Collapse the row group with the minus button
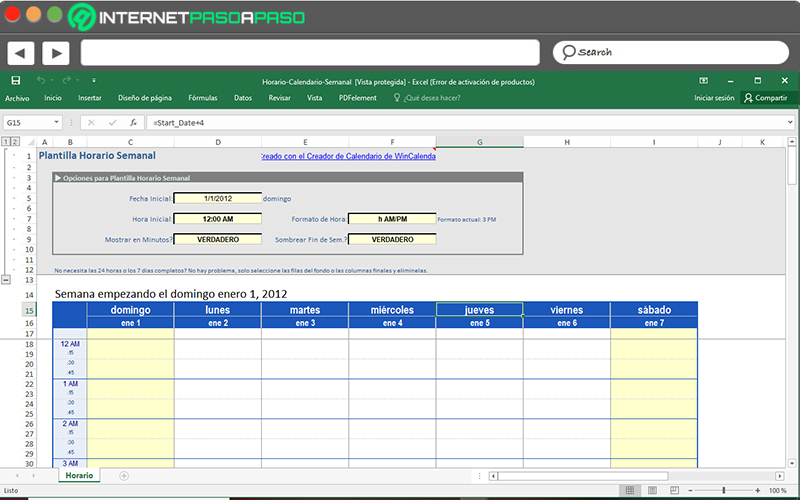 coord(6,280)
